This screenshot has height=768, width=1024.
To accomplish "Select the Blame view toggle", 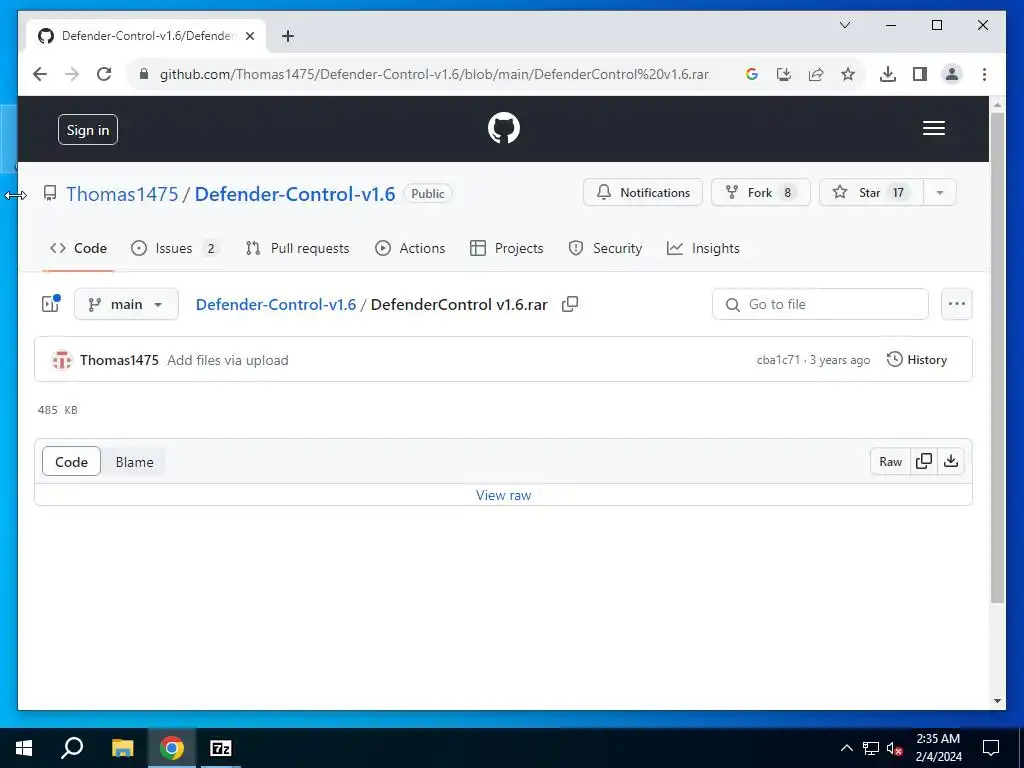I will pyautogui.click(x=135, y=462).
